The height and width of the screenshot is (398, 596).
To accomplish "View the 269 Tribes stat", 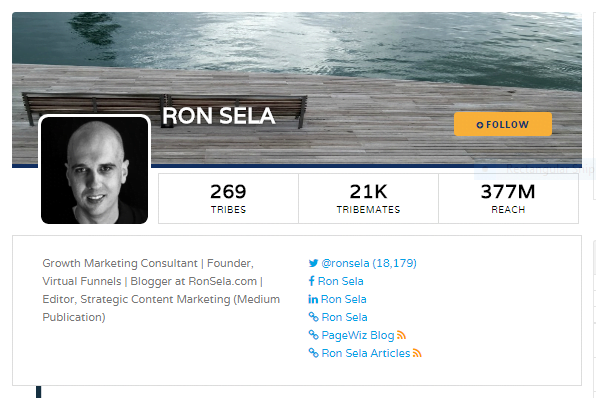I will (228, 198).
